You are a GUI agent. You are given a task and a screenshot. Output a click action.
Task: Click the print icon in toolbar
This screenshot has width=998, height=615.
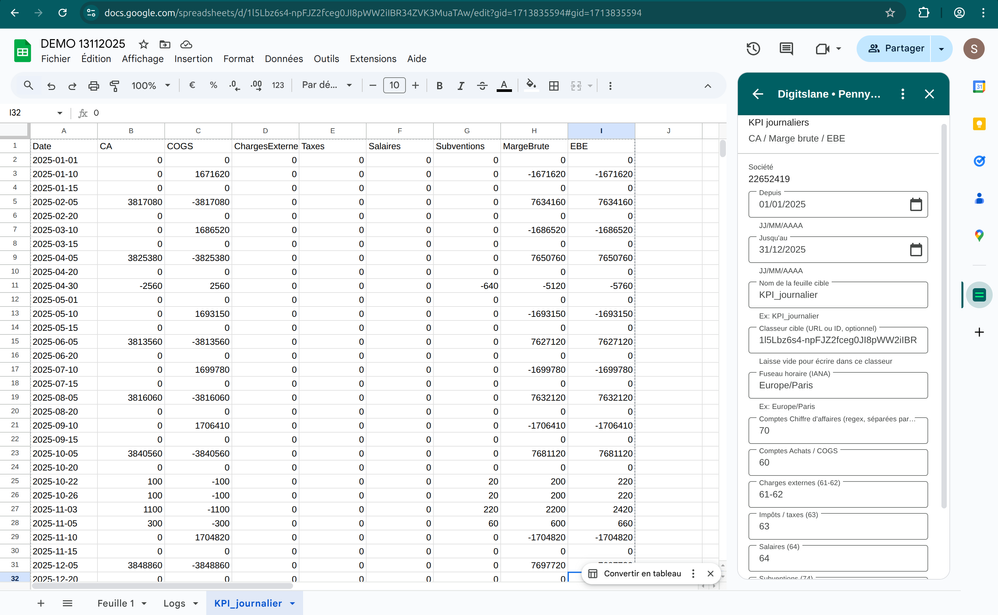tap(93, 86)
